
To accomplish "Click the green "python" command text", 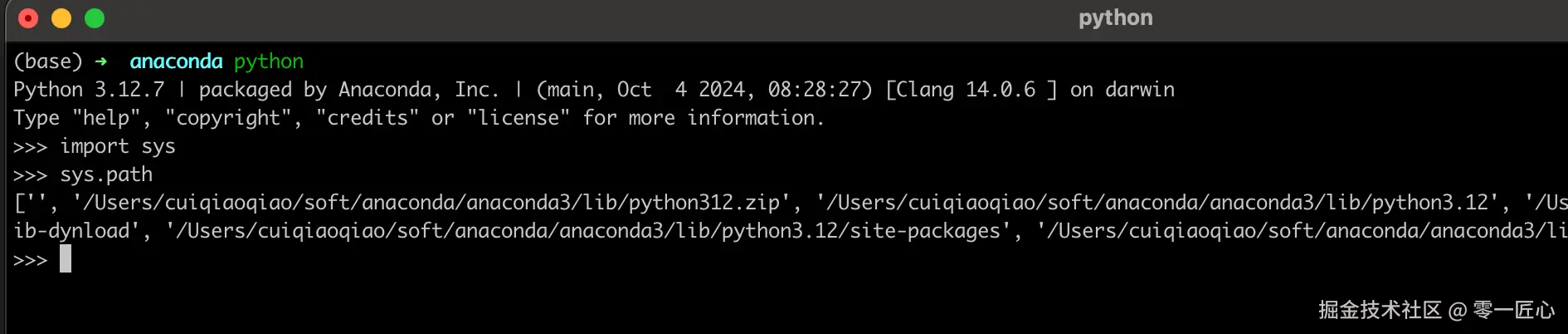I will [x=269, y=61].
